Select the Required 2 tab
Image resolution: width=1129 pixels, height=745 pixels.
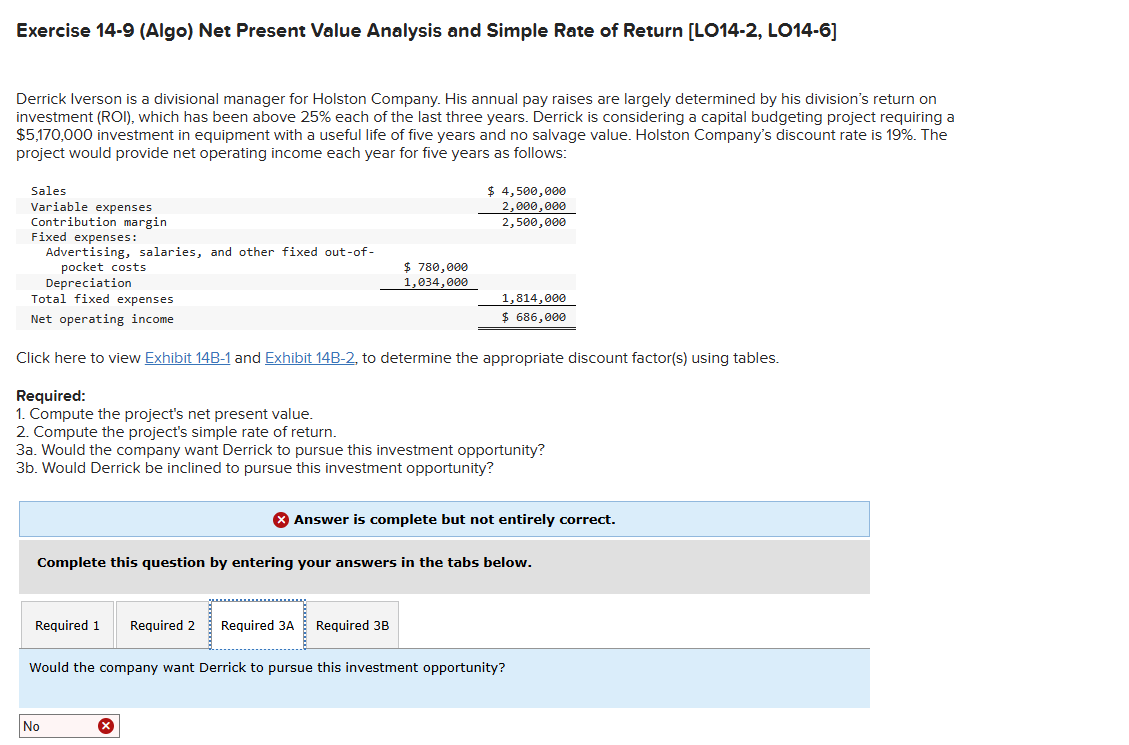coord(161,624)
